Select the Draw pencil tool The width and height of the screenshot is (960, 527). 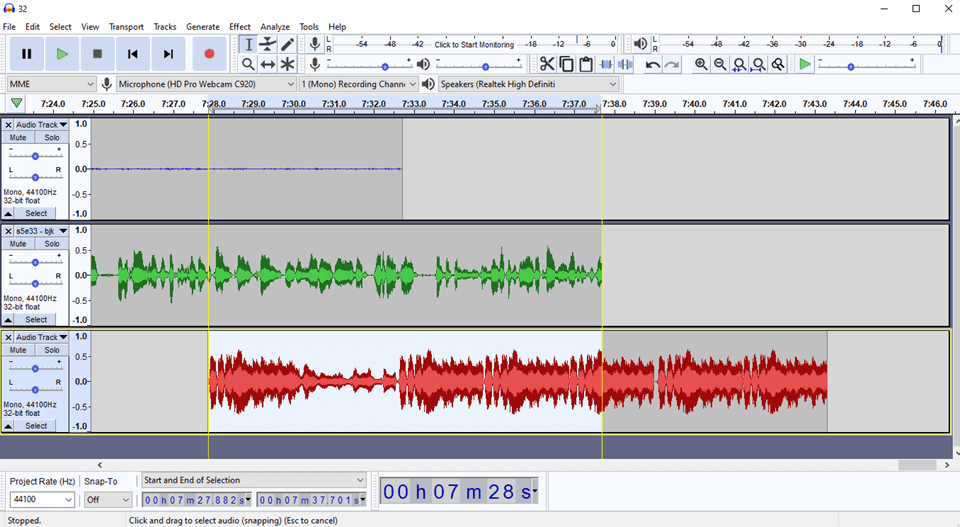(x=288, y=44)
